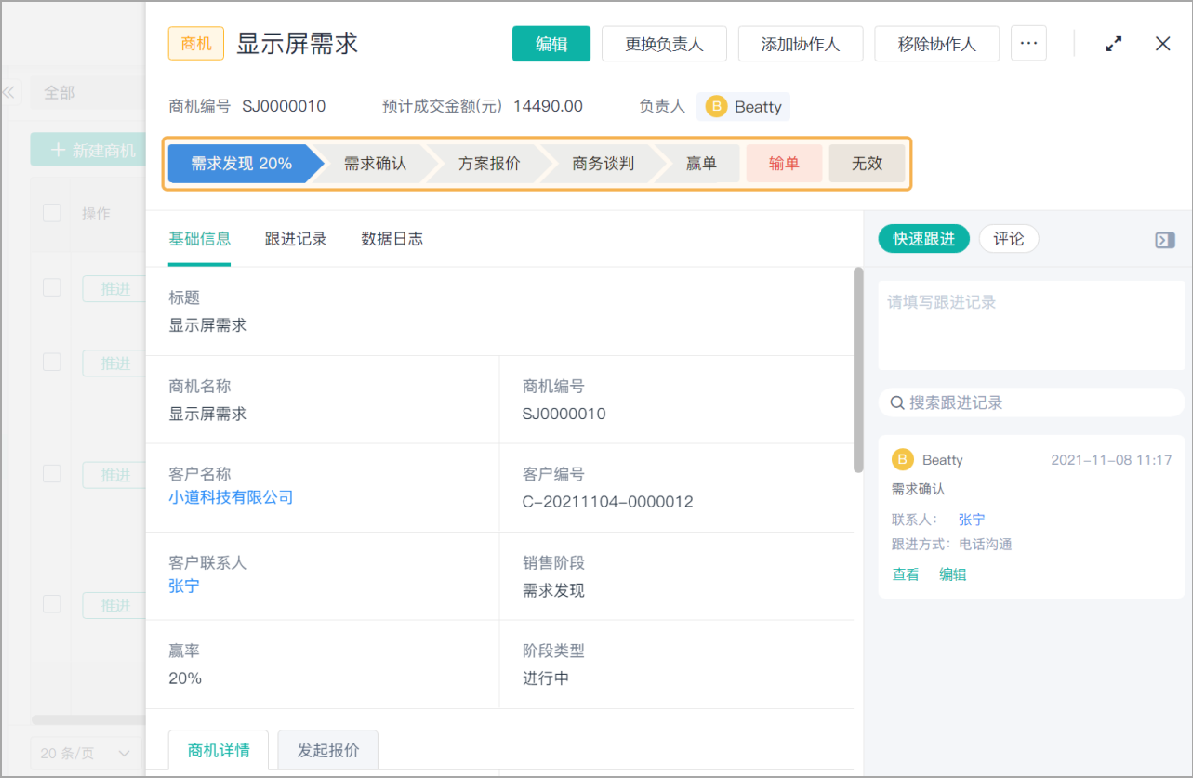The width and height of the screenshot is (1193, 778).
Task: Select the checkbox in the list header
Action: pyautogui.click(x=51, y=213)
